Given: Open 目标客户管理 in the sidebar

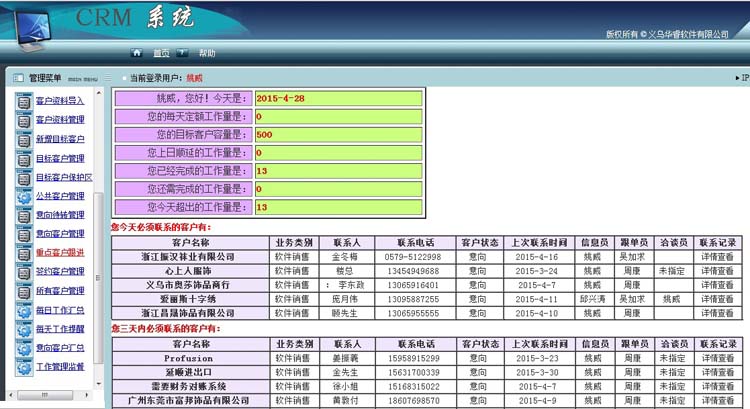Looking at the screenshot, I should (x=60, y=158).
